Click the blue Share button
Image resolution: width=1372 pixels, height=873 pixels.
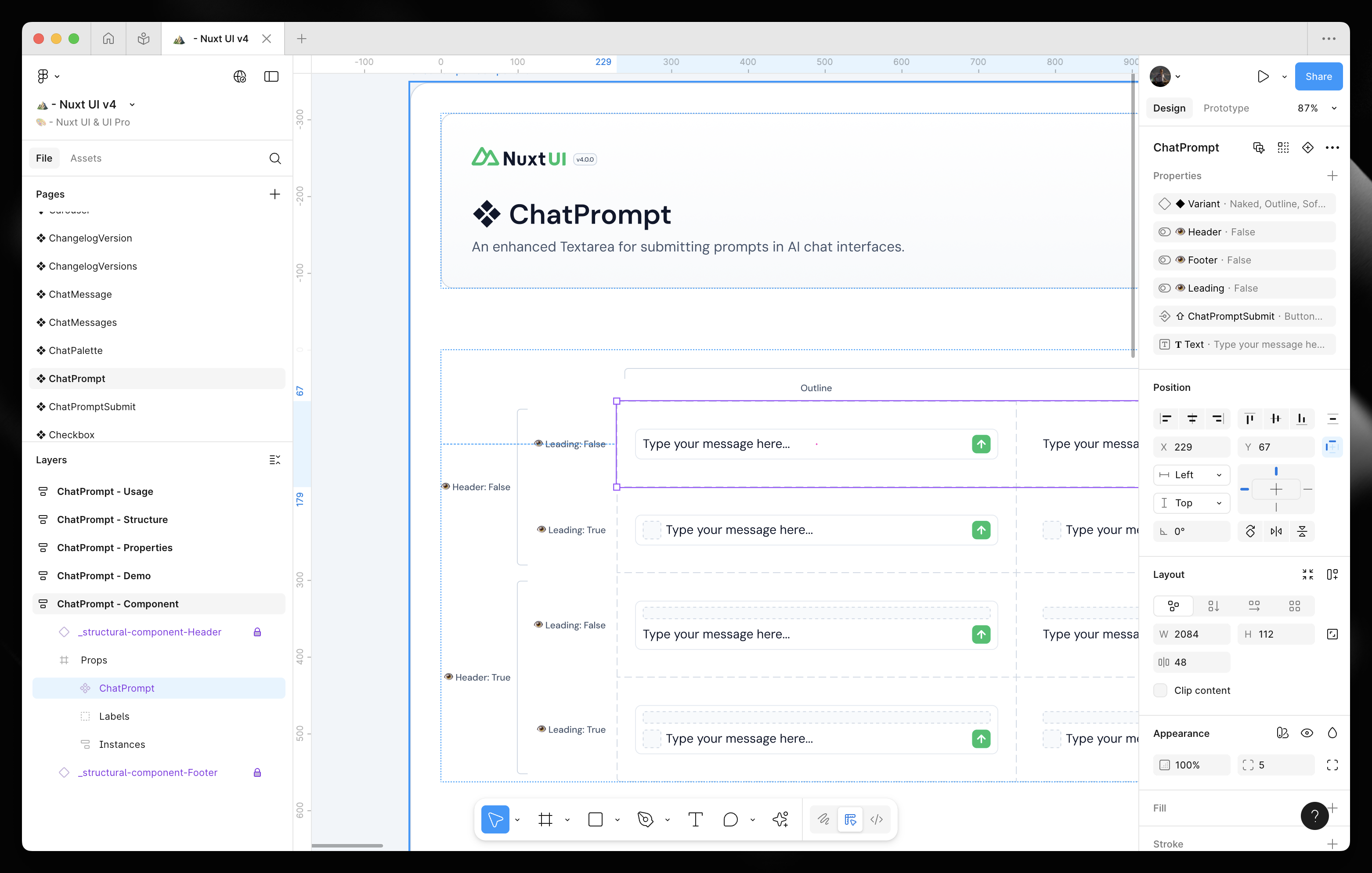coord(1318,76)
